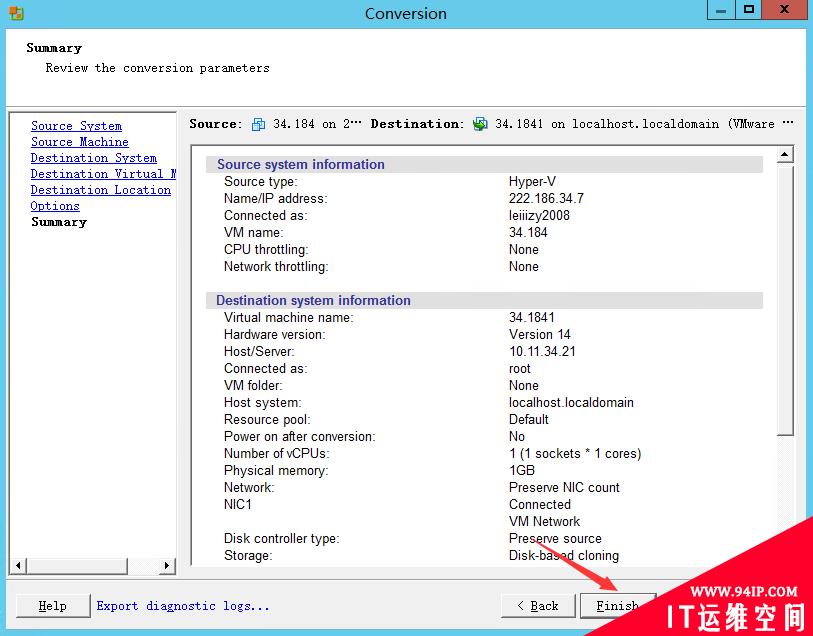
Task: Select virtual machine name 34.1841
Action: pos(531,318)
